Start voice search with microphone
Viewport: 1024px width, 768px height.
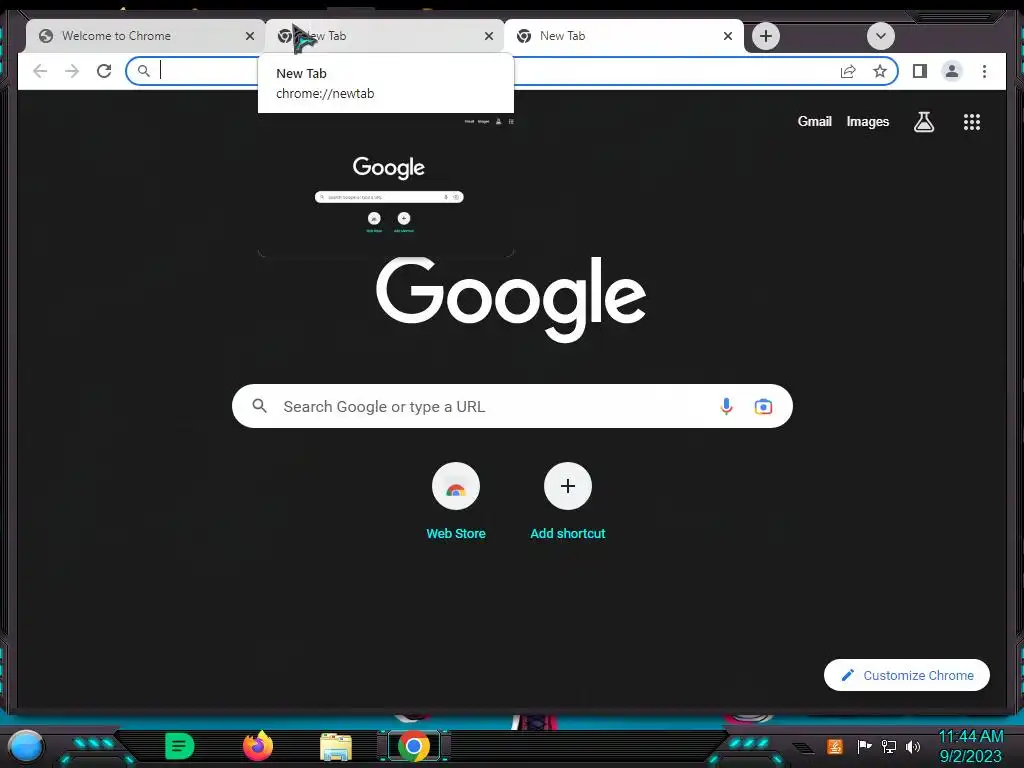click(726, 406)
